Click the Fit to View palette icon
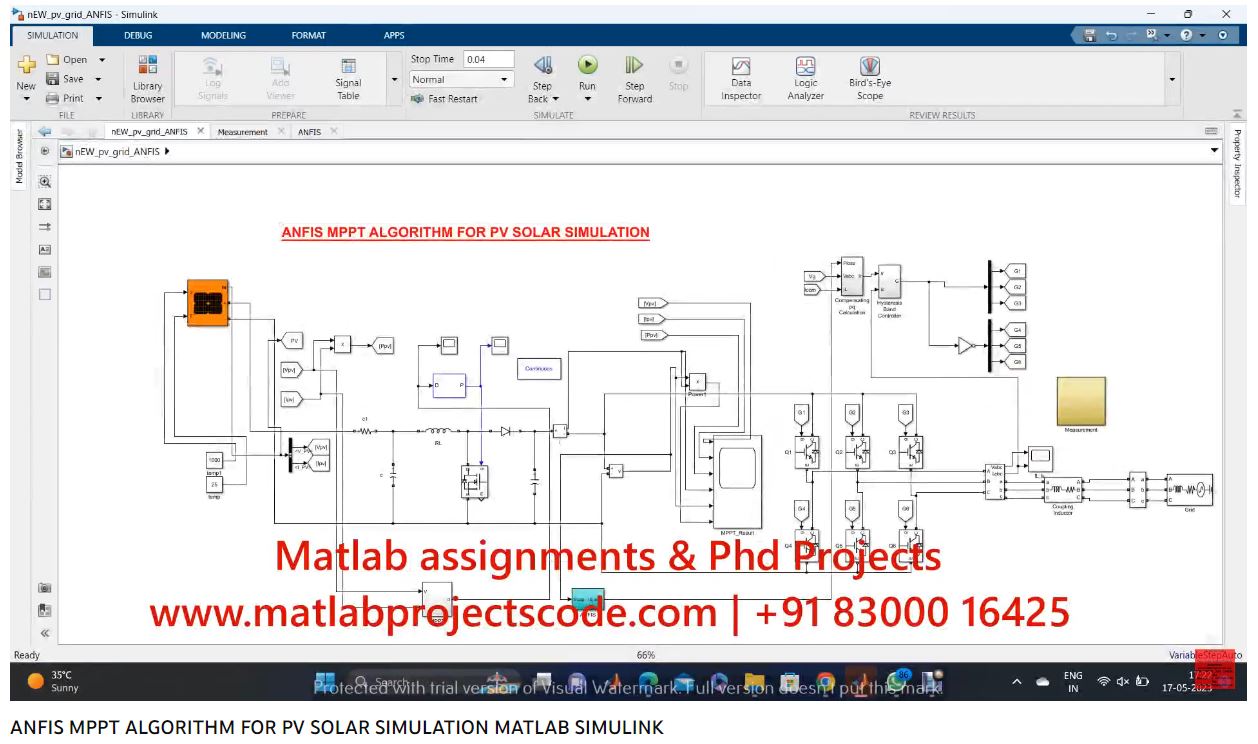 [44, 204]
